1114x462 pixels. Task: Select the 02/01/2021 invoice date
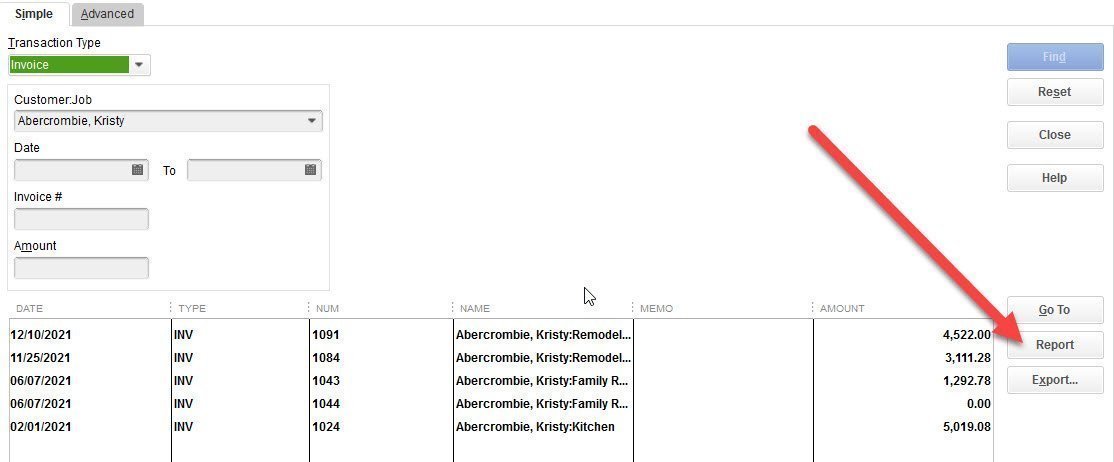pyautogui.click(x=40, y=426)
